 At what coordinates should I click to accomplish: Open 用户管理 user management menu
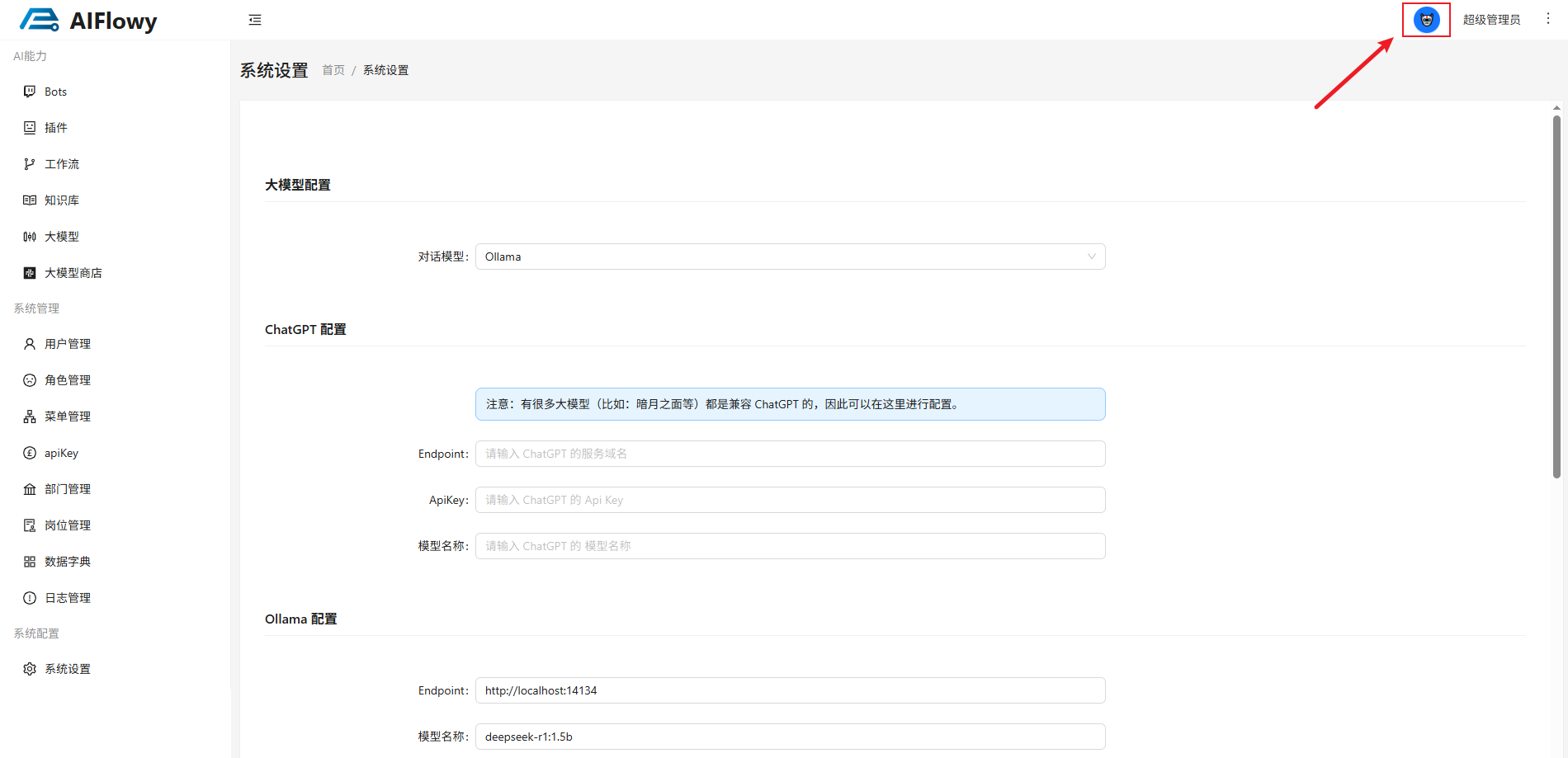coord(67,344)
